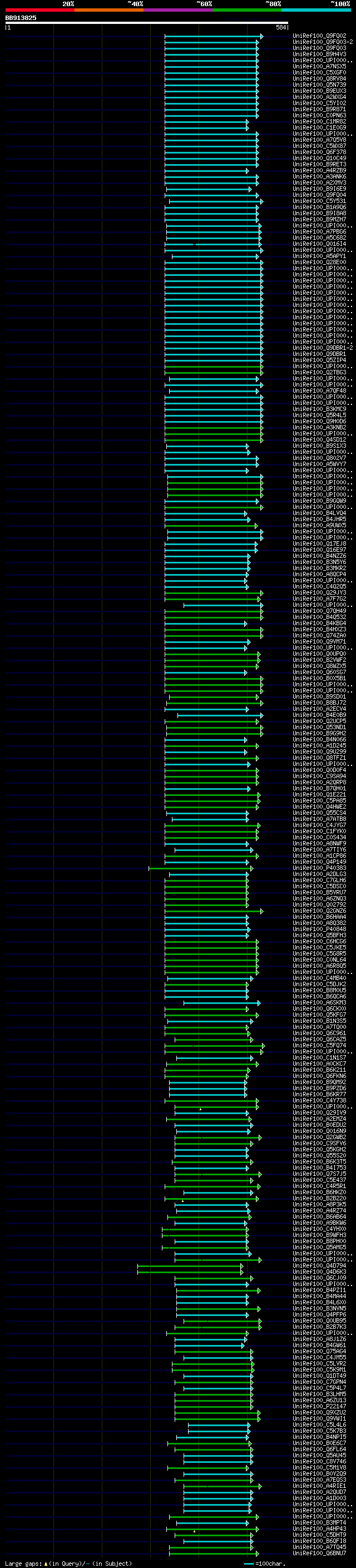
Task: Open hit UniRef100_C5XGF0
Action: [319, 72]
